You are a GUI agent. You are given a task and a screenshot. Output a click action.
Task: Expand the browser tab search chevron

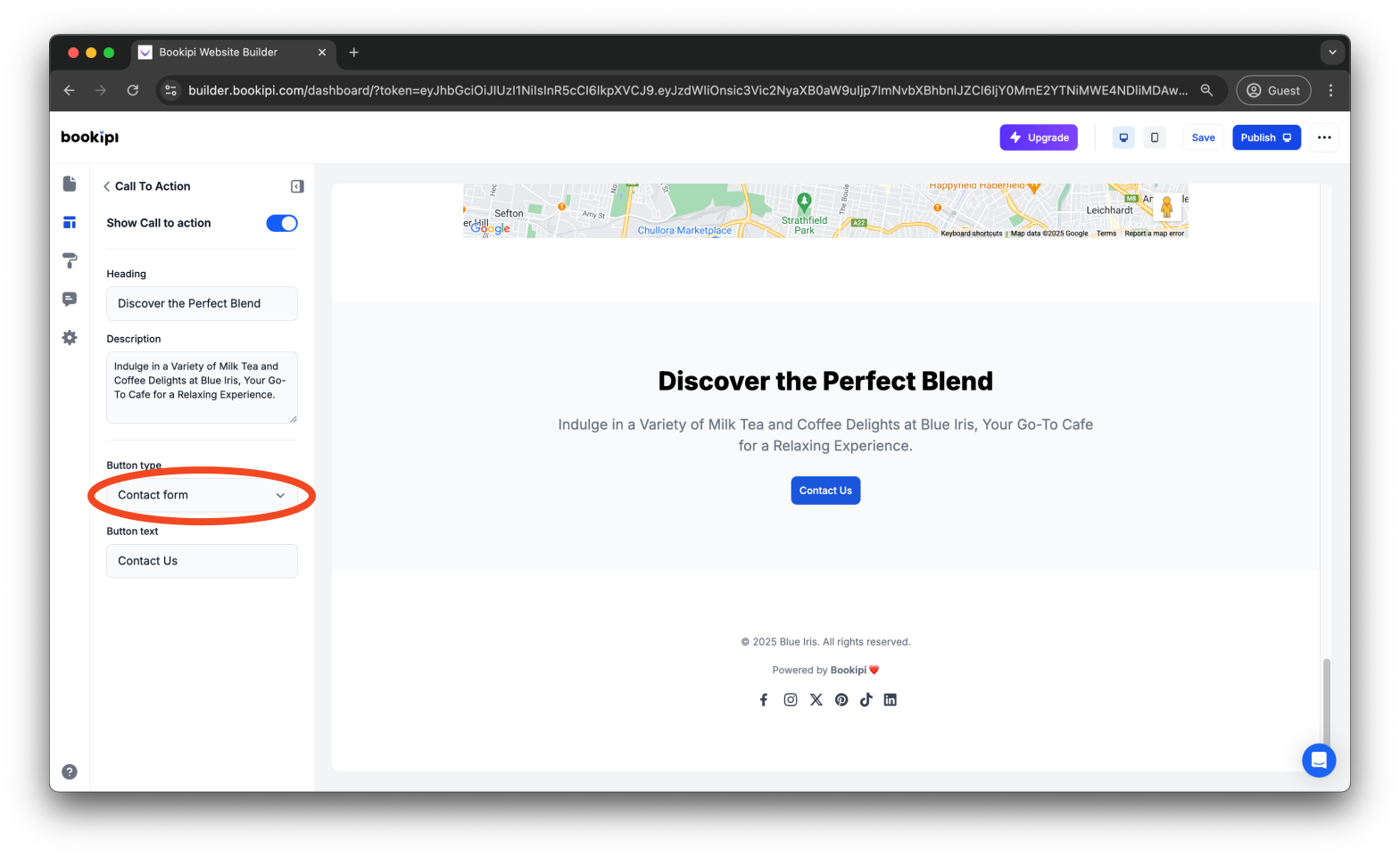tap(1332, 53)
